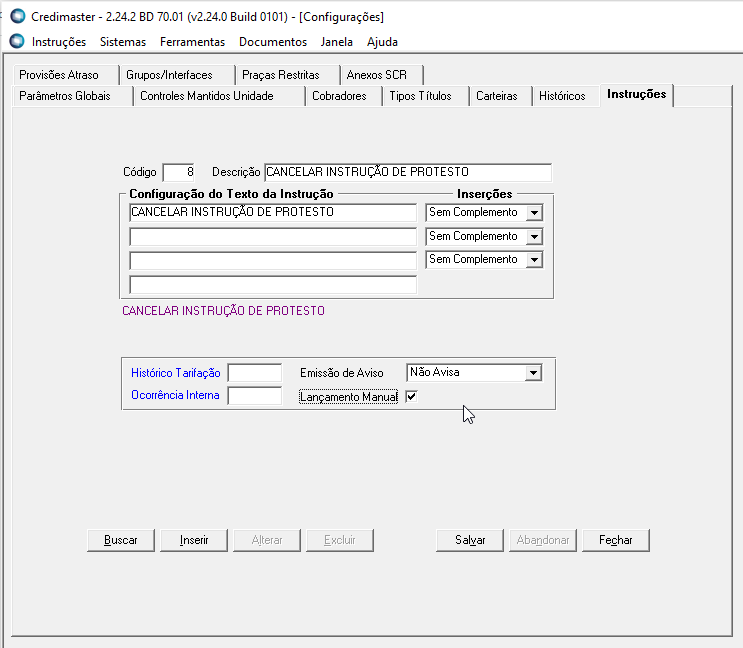The width and height of the screenshot is (743, 648).
Task: Toggle the Lançamento Manual checkbox
Action: [x=411, y=396]
